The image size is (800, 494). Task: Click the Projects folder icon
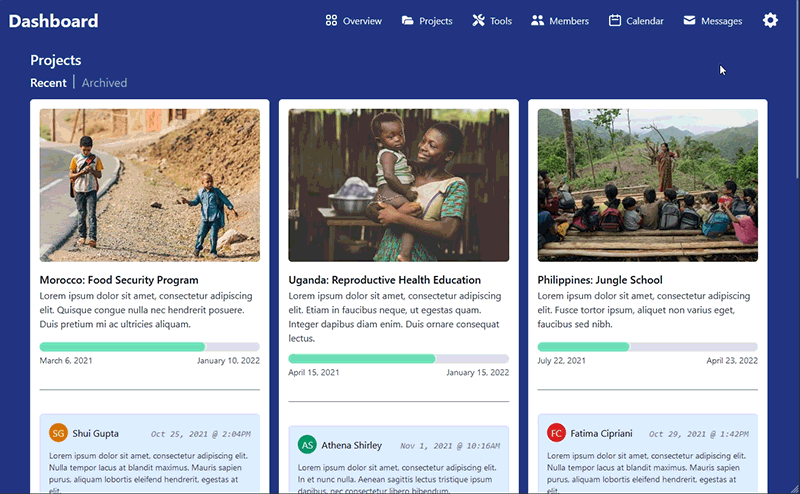(x=408, y=21)
